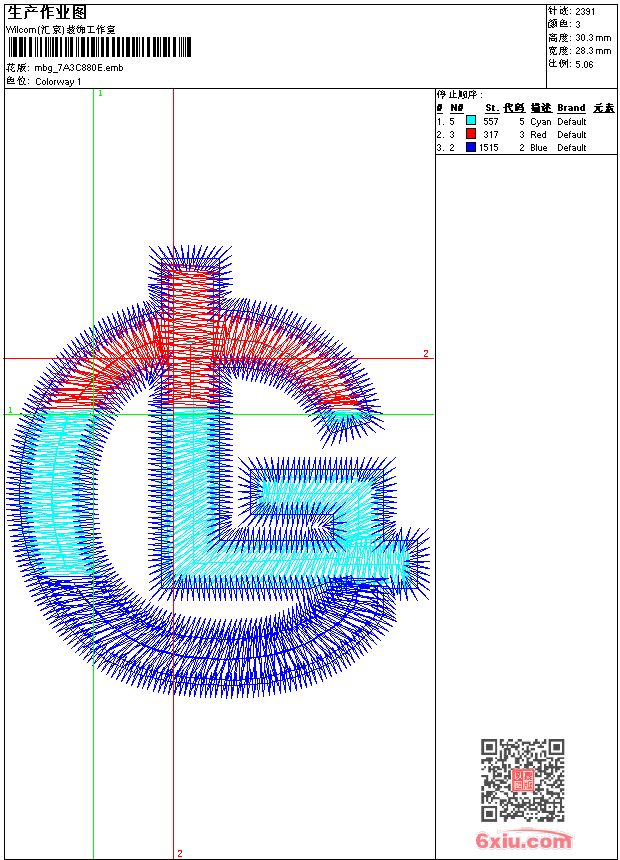Image resolution: width=620 pixels, height=860 pixels.
Task: Select the design file name mbg_7A3C880E.emb
Action: click(79, 68)
